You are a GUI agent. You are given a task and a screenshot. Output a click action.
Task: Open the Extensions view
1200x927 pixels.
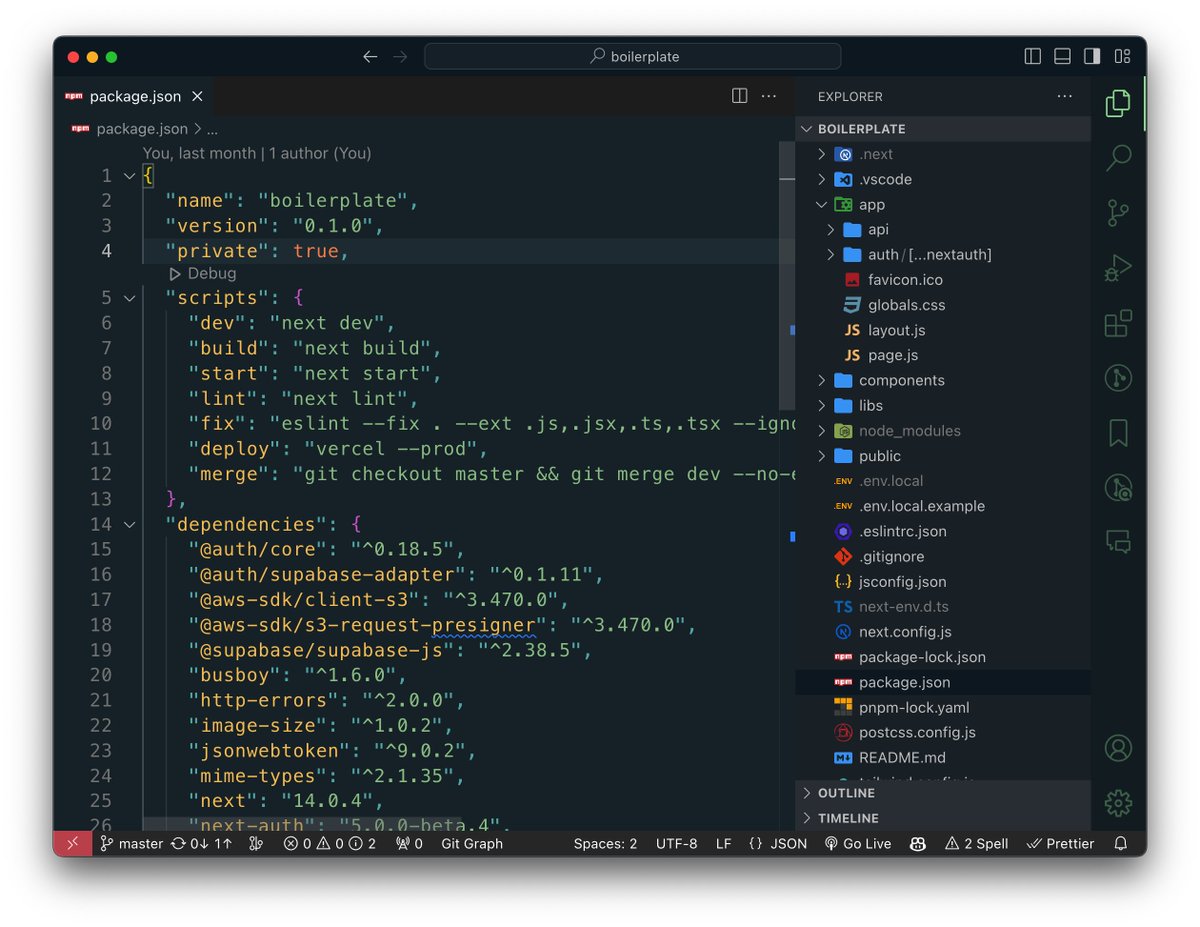pyautogui.click(x=1118, y=323)
